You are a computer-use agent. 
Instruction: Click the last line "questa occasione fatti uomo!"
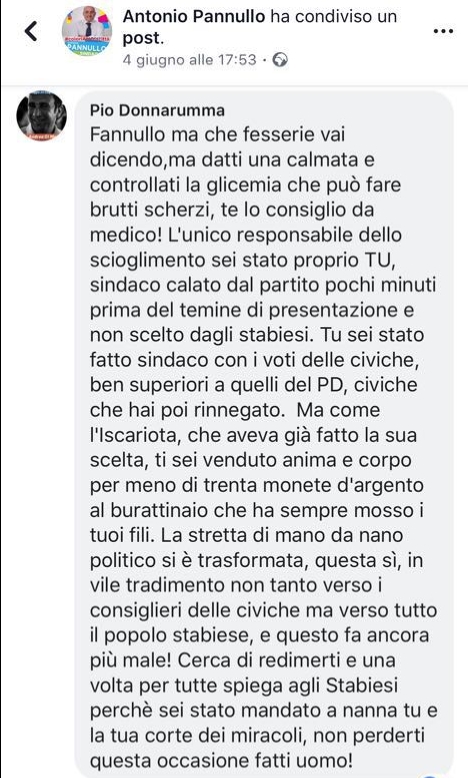[221, 761]
